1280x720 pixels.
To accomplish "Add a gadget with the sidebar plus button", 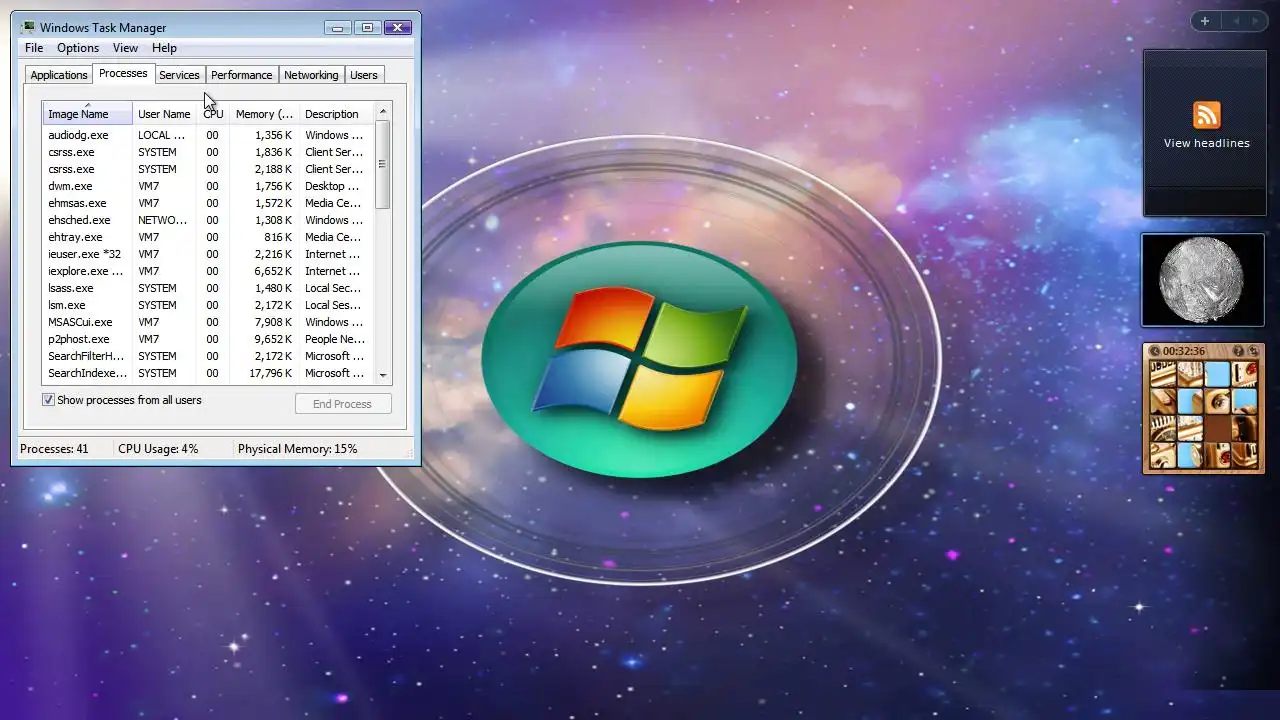I will [x=1205, y=21].
